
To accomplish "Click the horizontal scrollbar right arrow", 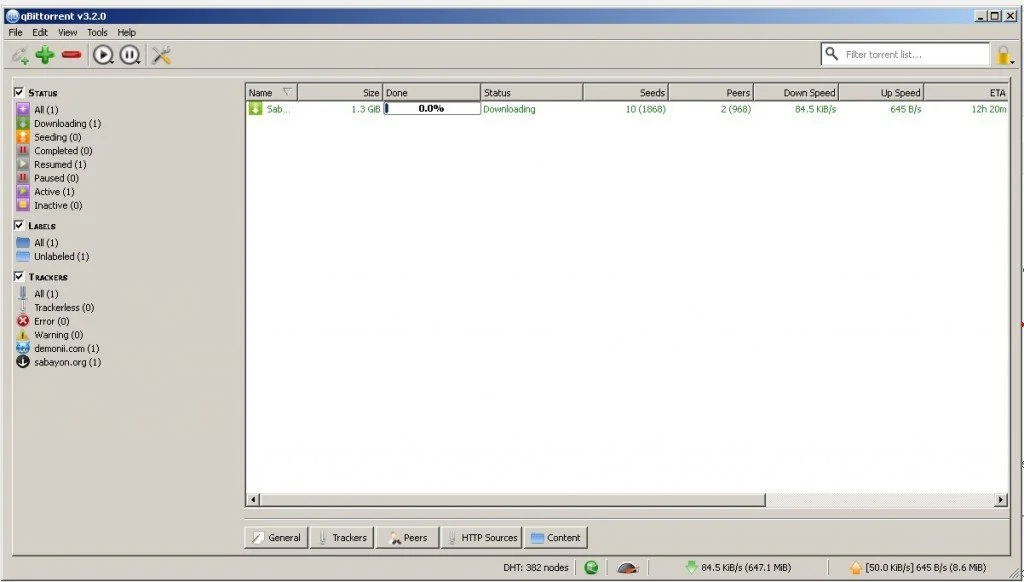I will tap(1000, 500).
